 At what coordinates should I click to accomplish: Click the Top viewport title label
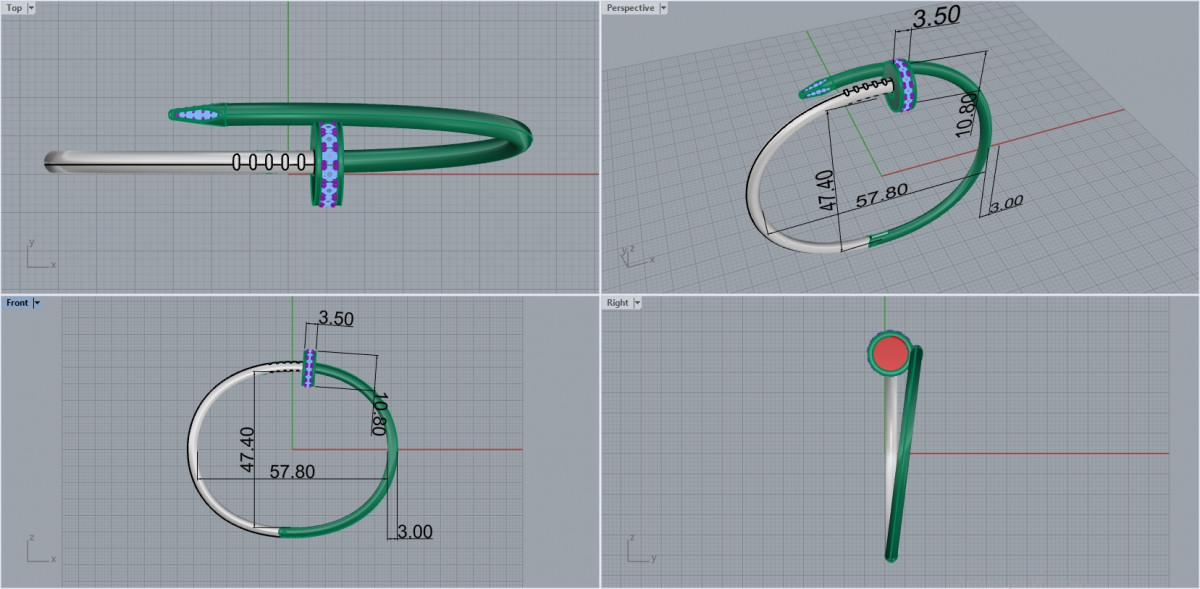point(14,8)
